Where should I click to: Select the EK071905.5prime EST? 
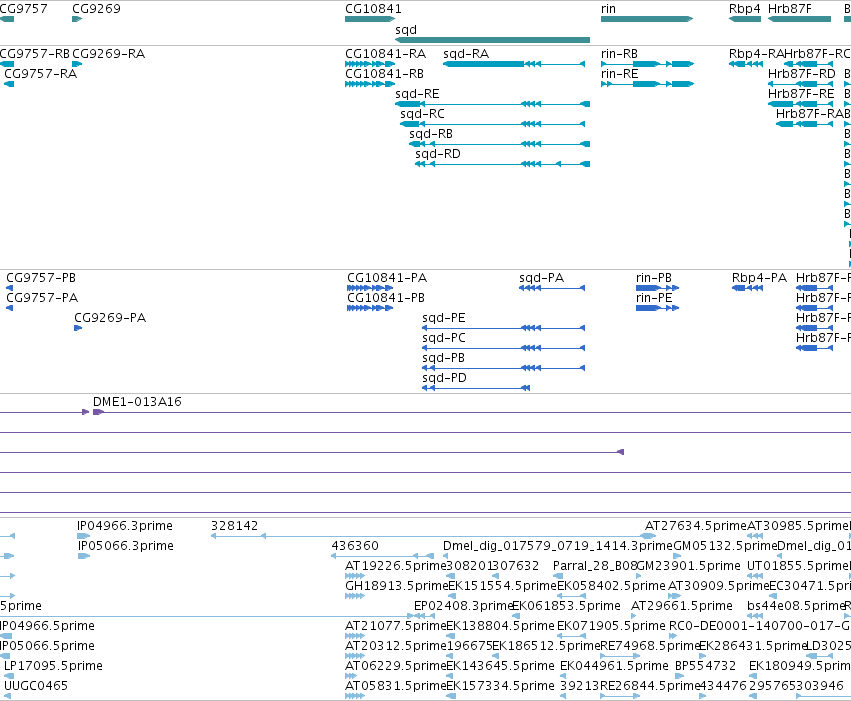click(x=571, y=636)
